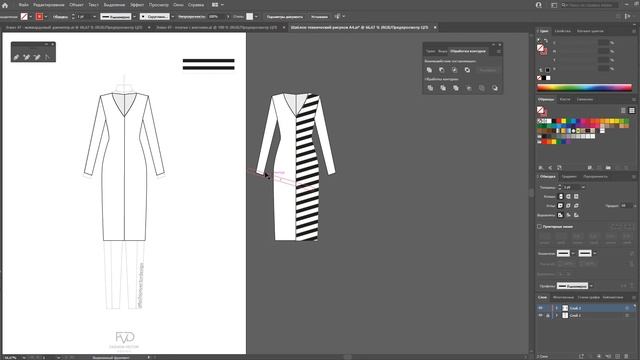Click the Установки button
This screenshot has height=360, width=640.
(x=319, y=17)
